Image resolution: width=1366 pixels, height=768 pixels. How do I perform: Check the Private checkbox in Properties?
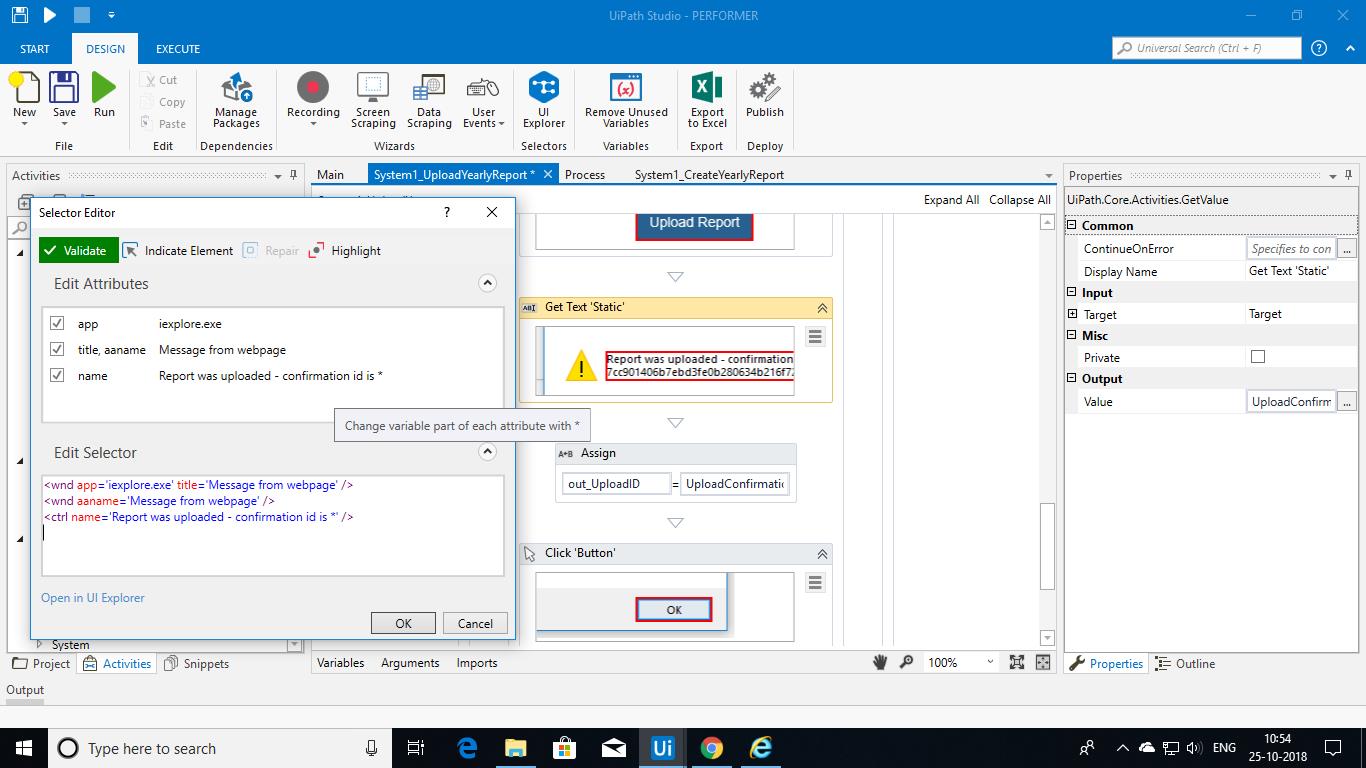click(1258, 357)
